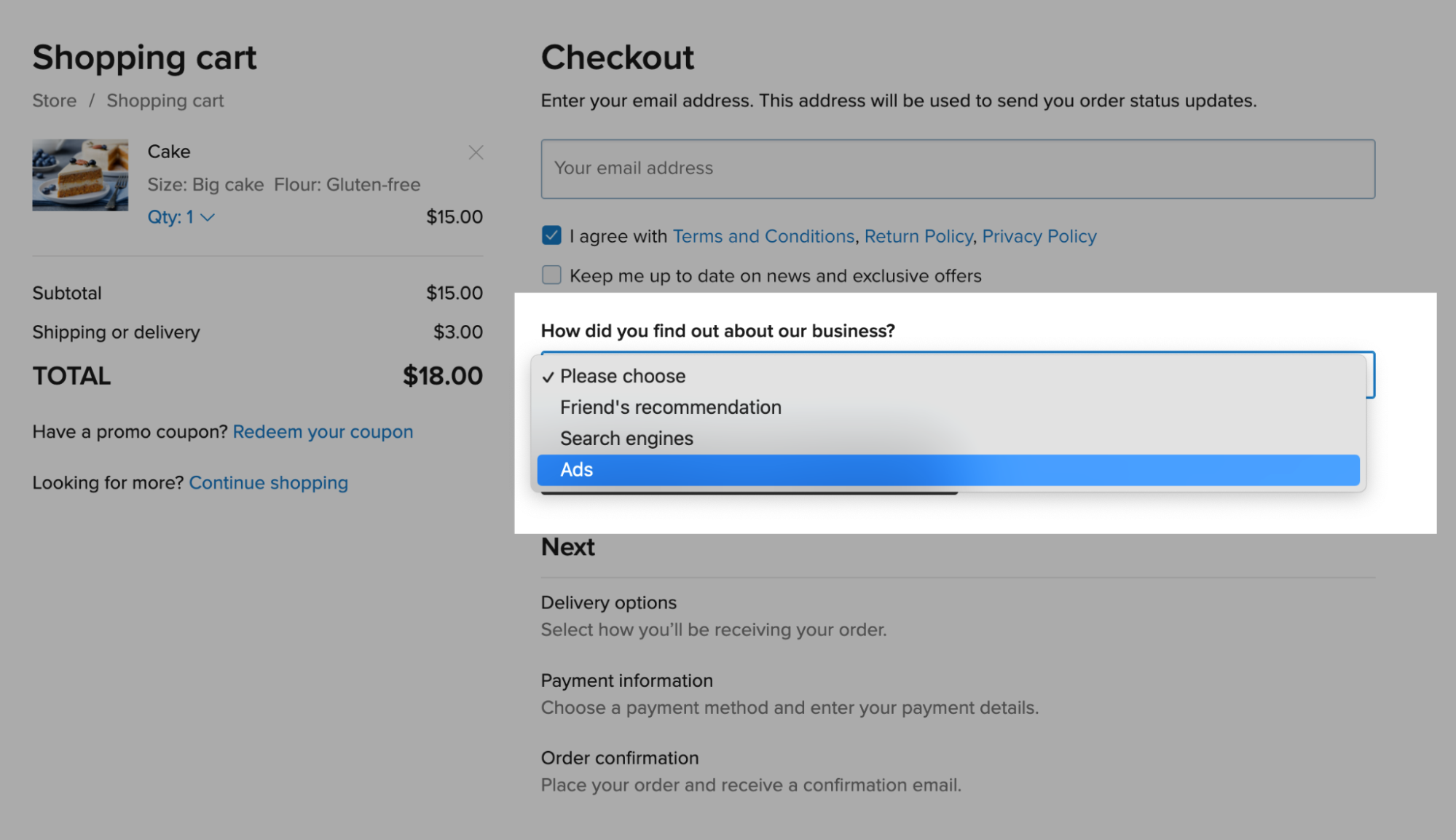1456x840 pixels.
Task: Click the Cake product thumbnail
Action: (80, 174)
